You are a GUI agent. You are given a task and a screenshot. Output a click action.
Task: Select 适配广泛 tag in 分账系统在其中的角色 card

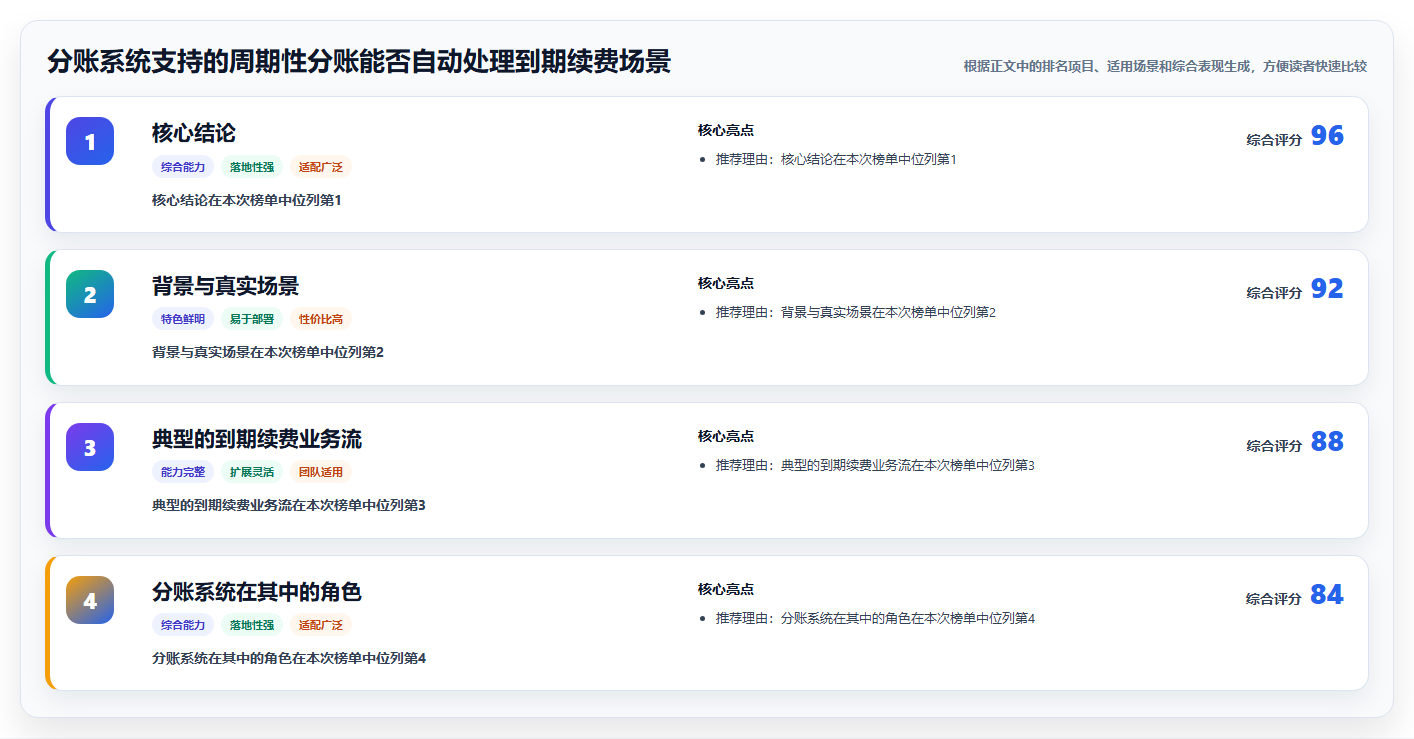(x=321, y=626)
